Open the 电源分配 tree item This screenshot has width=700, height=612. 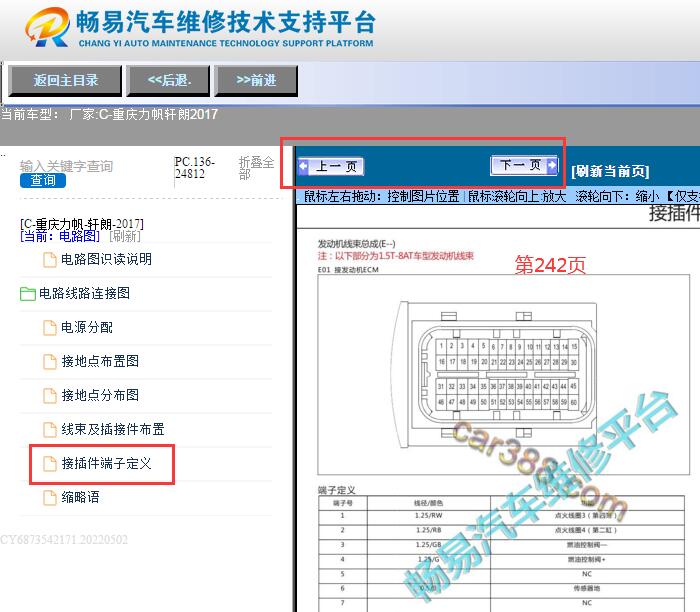point(87,327)
